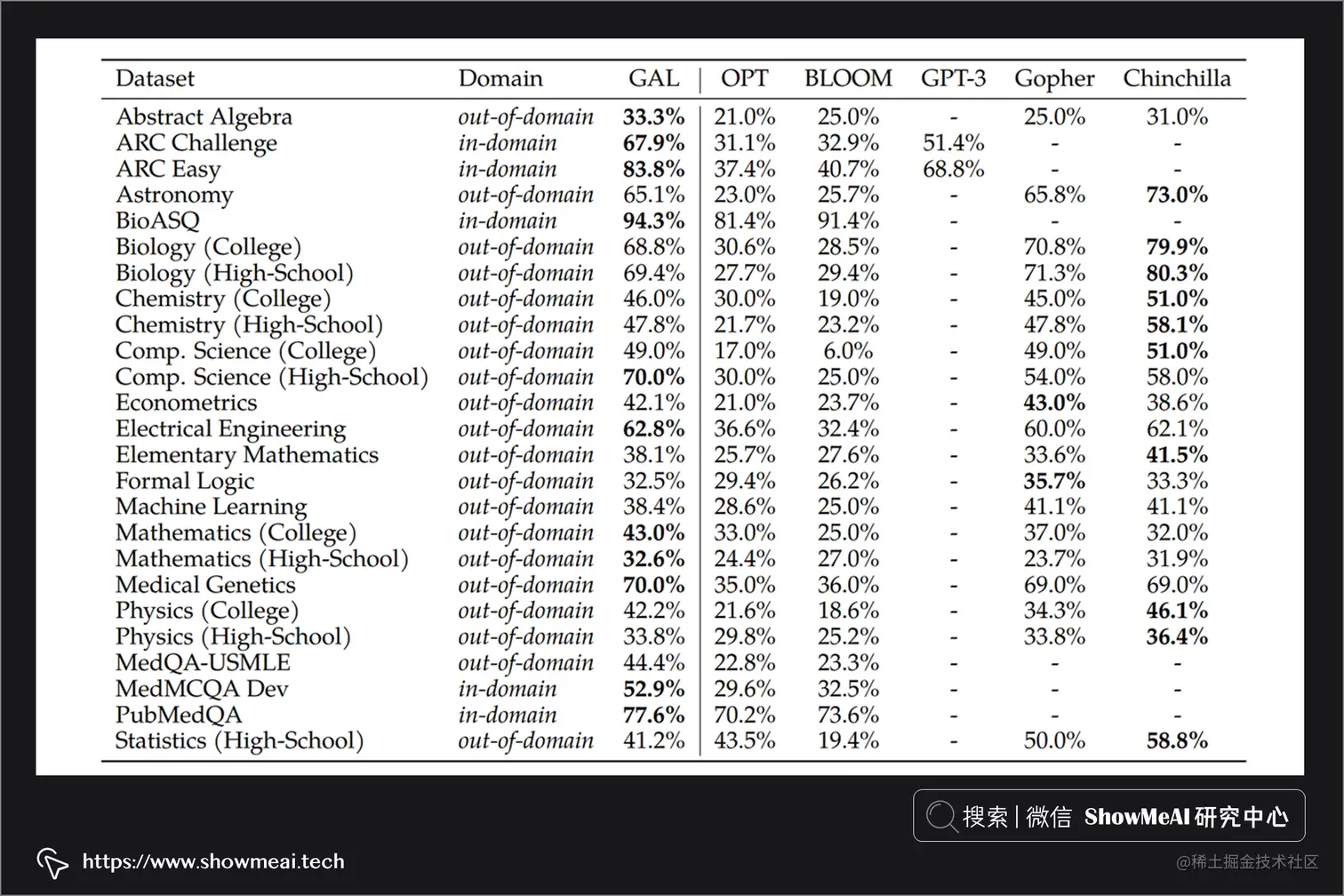Viewport: 1344px width, 896px height.
Task: Click GAL value 52.9% for MedMCQA Dev
Action: click(x=653, y=689)
